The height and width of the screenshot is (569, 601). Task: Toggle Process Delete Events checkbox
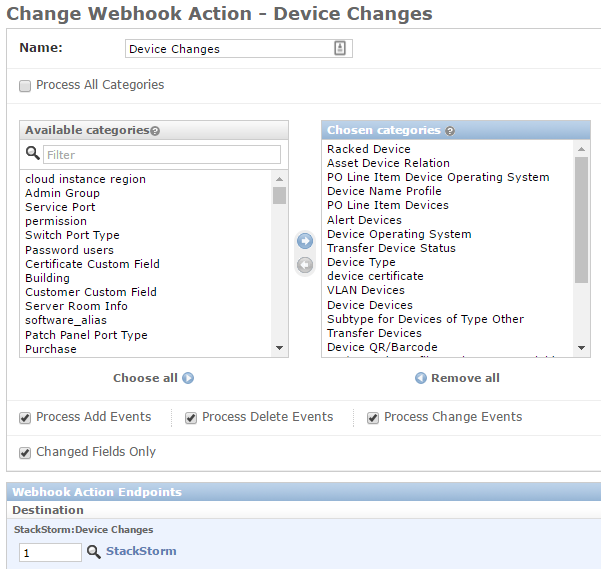click(x=191, y=418)
